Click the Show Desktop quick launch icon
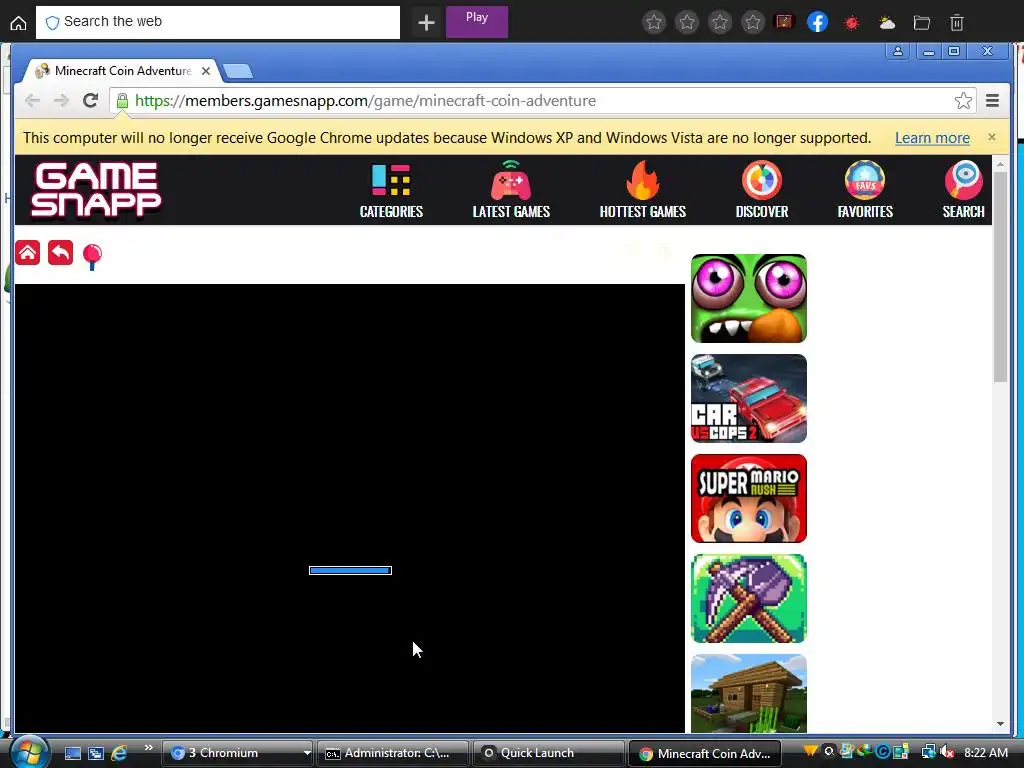This screenshot has height=768, width=1024. point(72,753)
